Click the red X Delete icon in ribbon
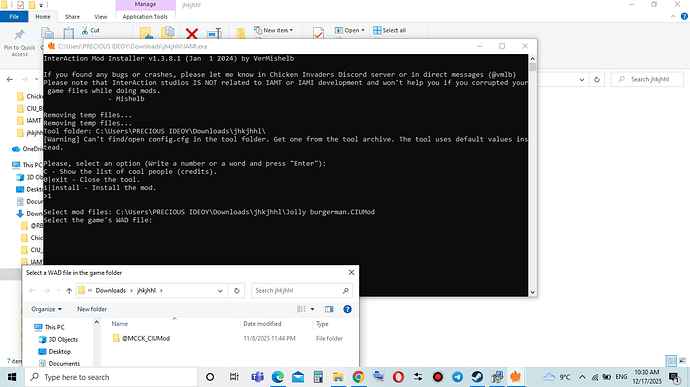 [192, 33]
